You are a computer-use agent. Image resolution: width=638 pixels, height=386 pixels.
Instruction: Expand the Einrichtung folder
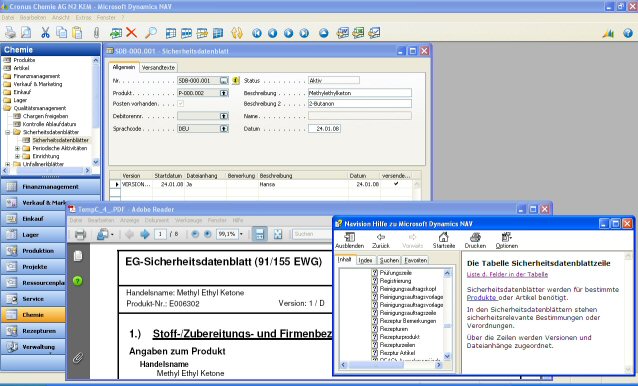coord(17,156)
